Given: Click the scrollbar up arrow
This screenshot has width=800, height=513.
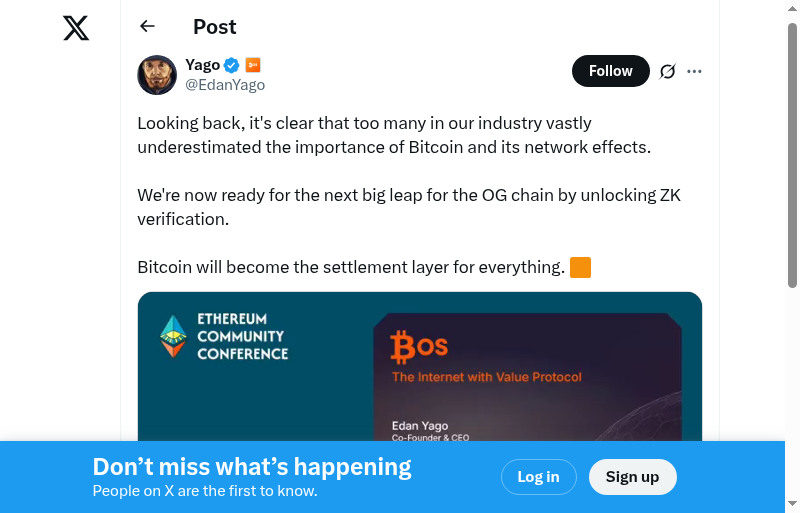Looking at the screenshot, I should coord(792,8).
